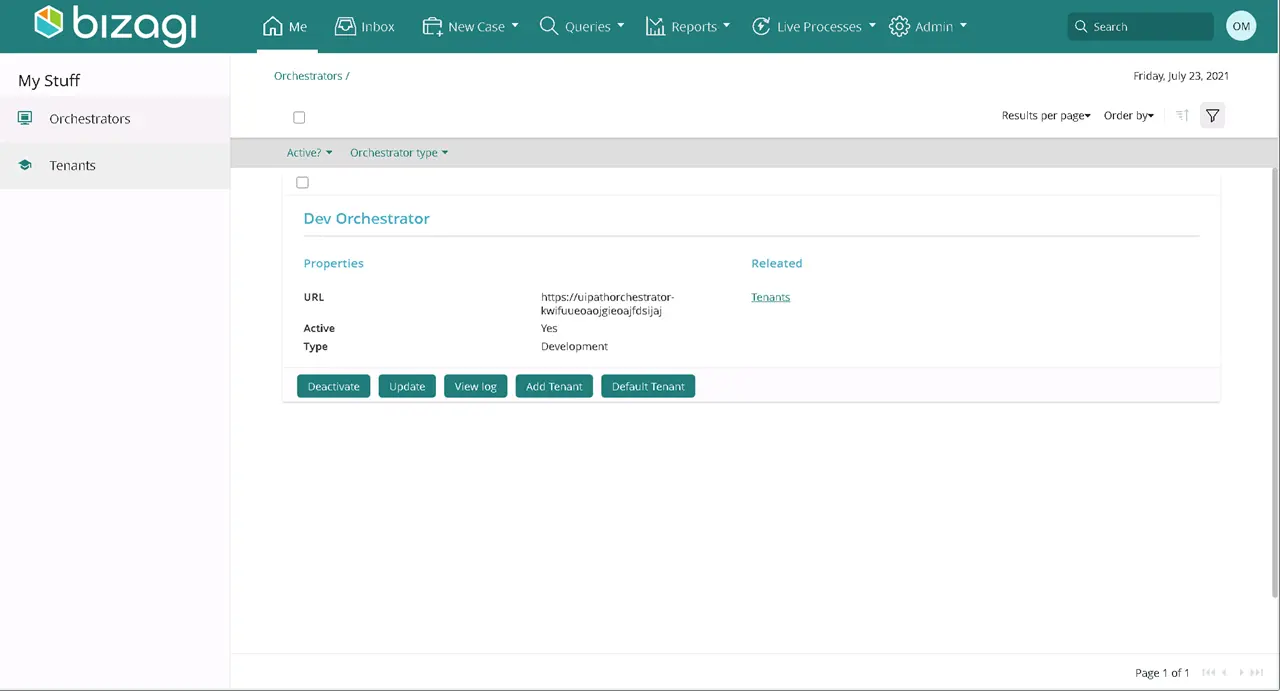Go to last page pagination icon

(x=1257, y=673)
